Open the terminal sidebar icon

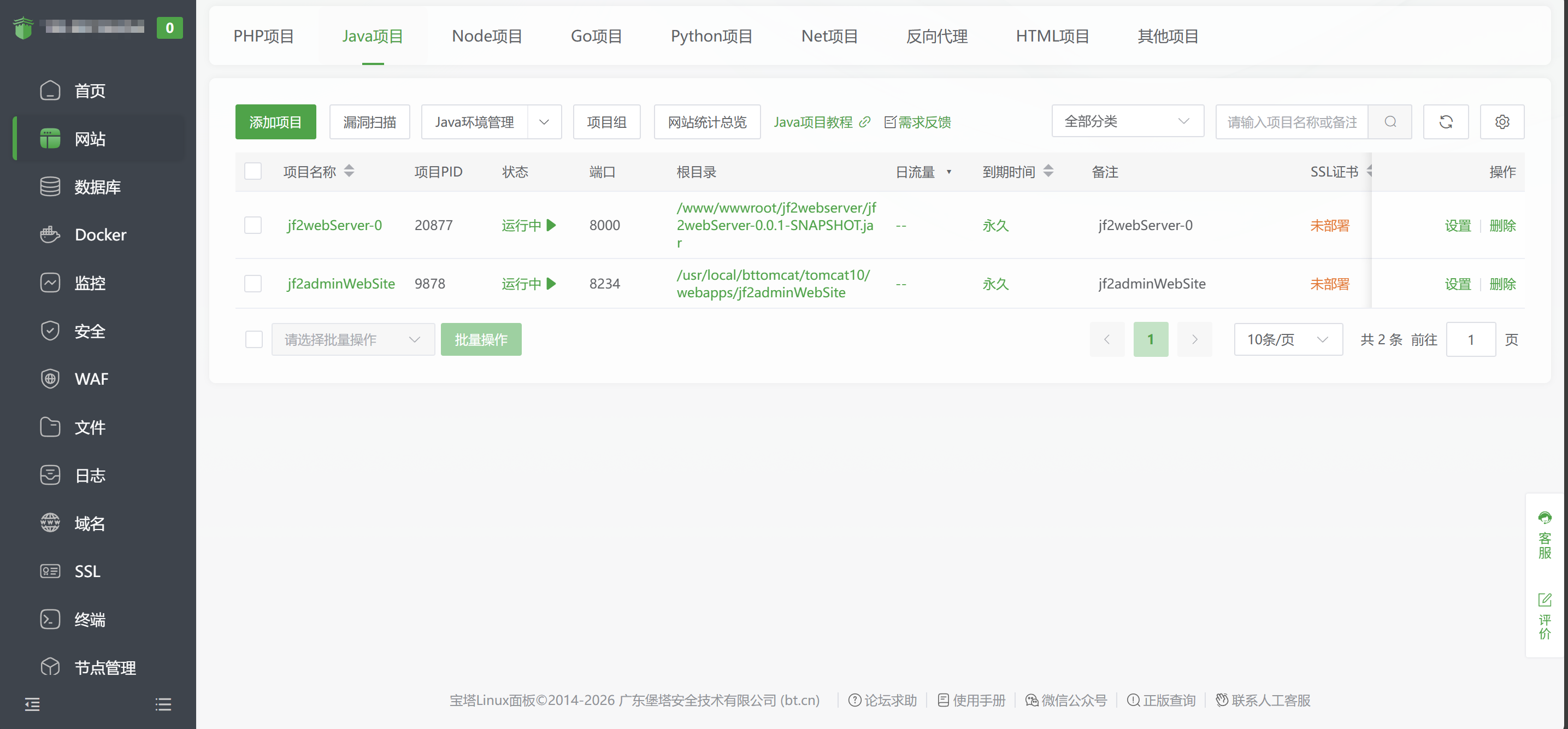point(50,619)
